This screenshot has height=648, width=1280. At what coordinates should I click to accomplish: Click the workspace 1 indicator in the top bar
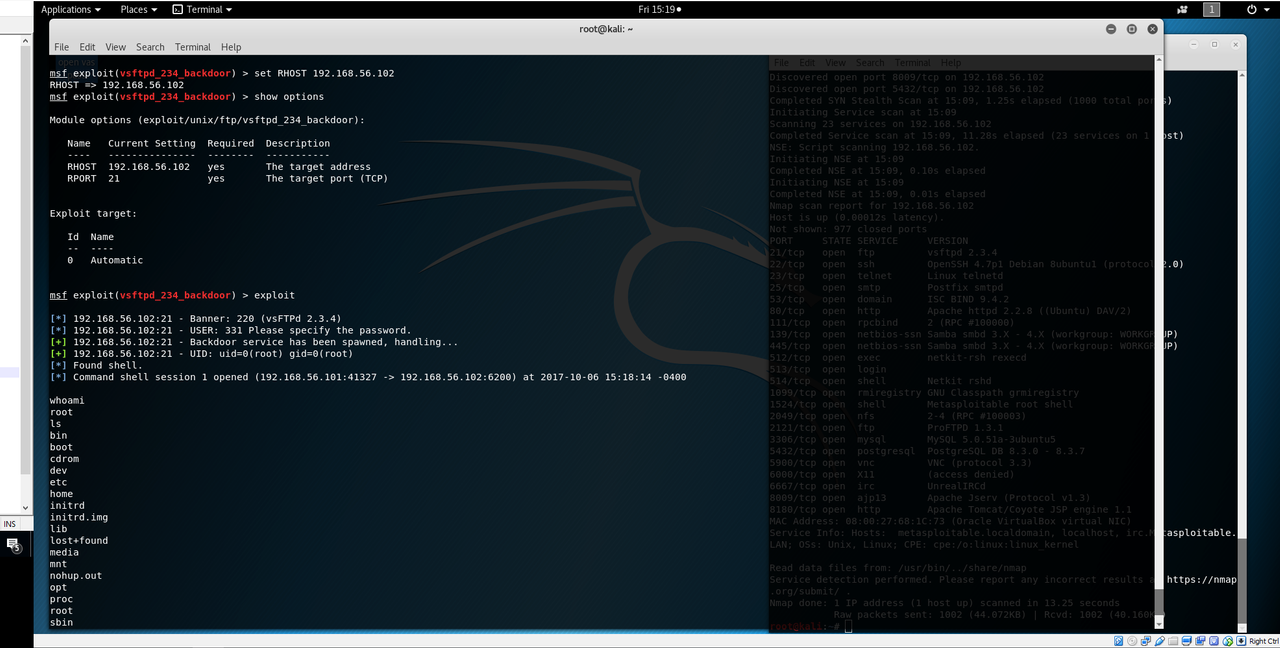[x=1211, y=9]
